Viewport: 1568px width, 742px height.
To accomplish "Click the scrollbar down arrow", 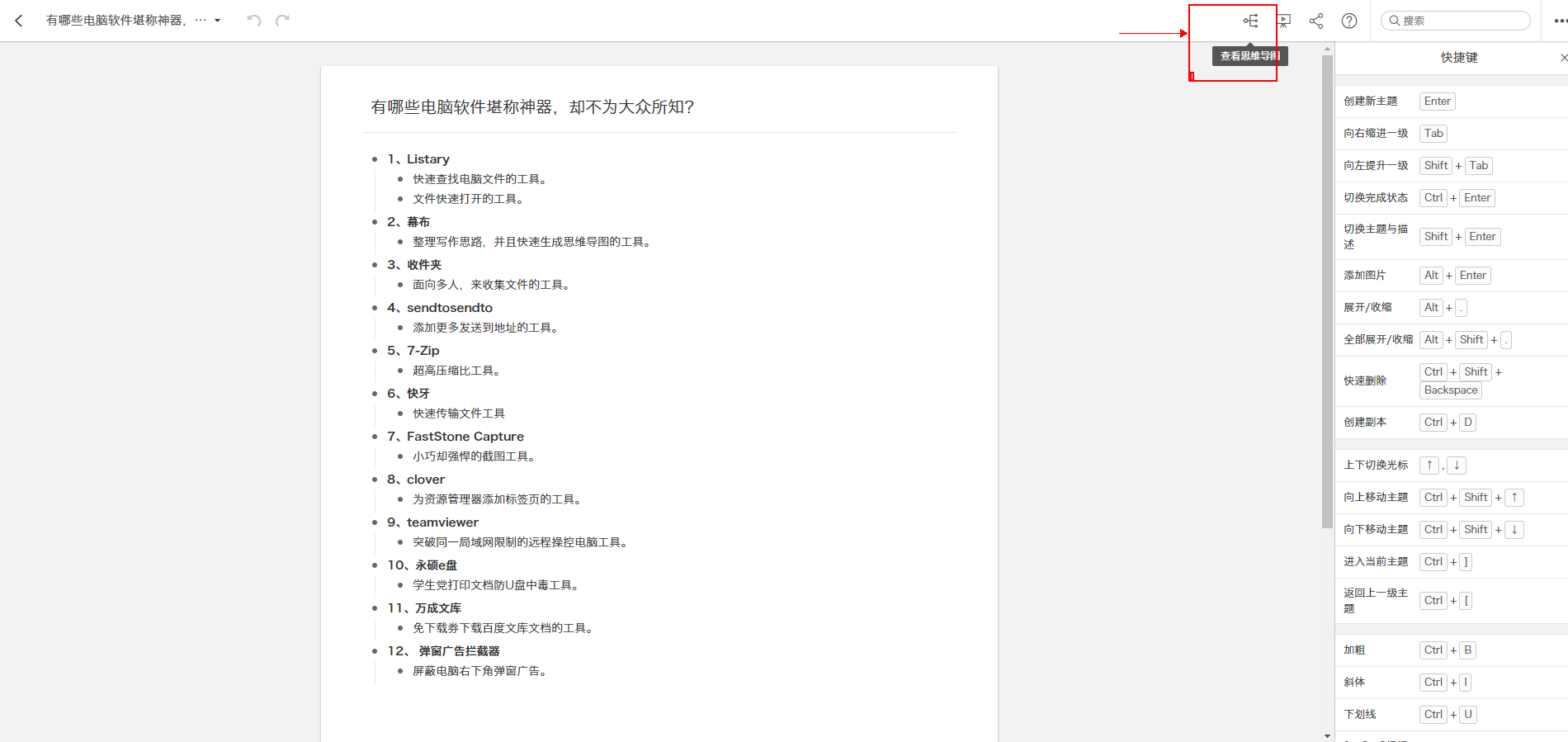I will tap(1327, 735).
